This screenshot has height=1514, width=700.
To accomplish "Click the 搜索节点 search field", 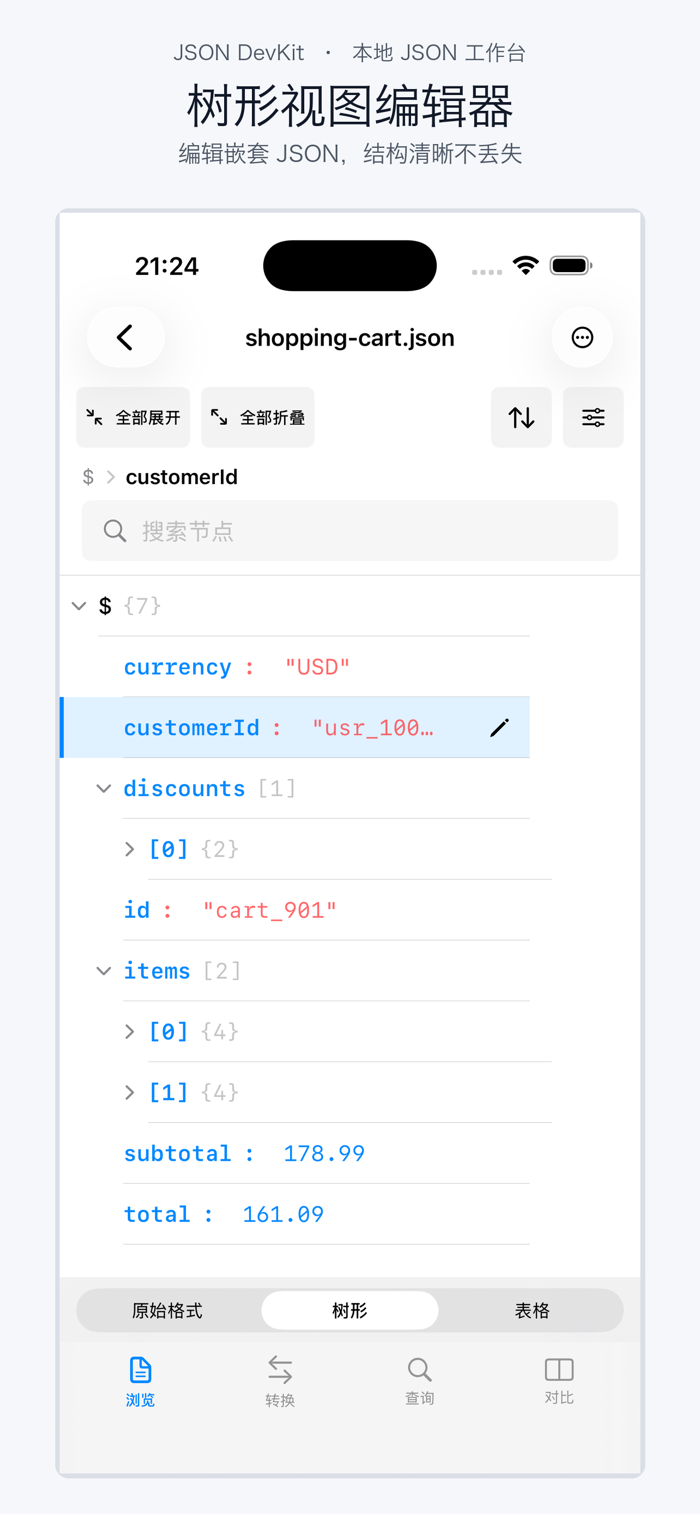I will click(x=350, y=530).
